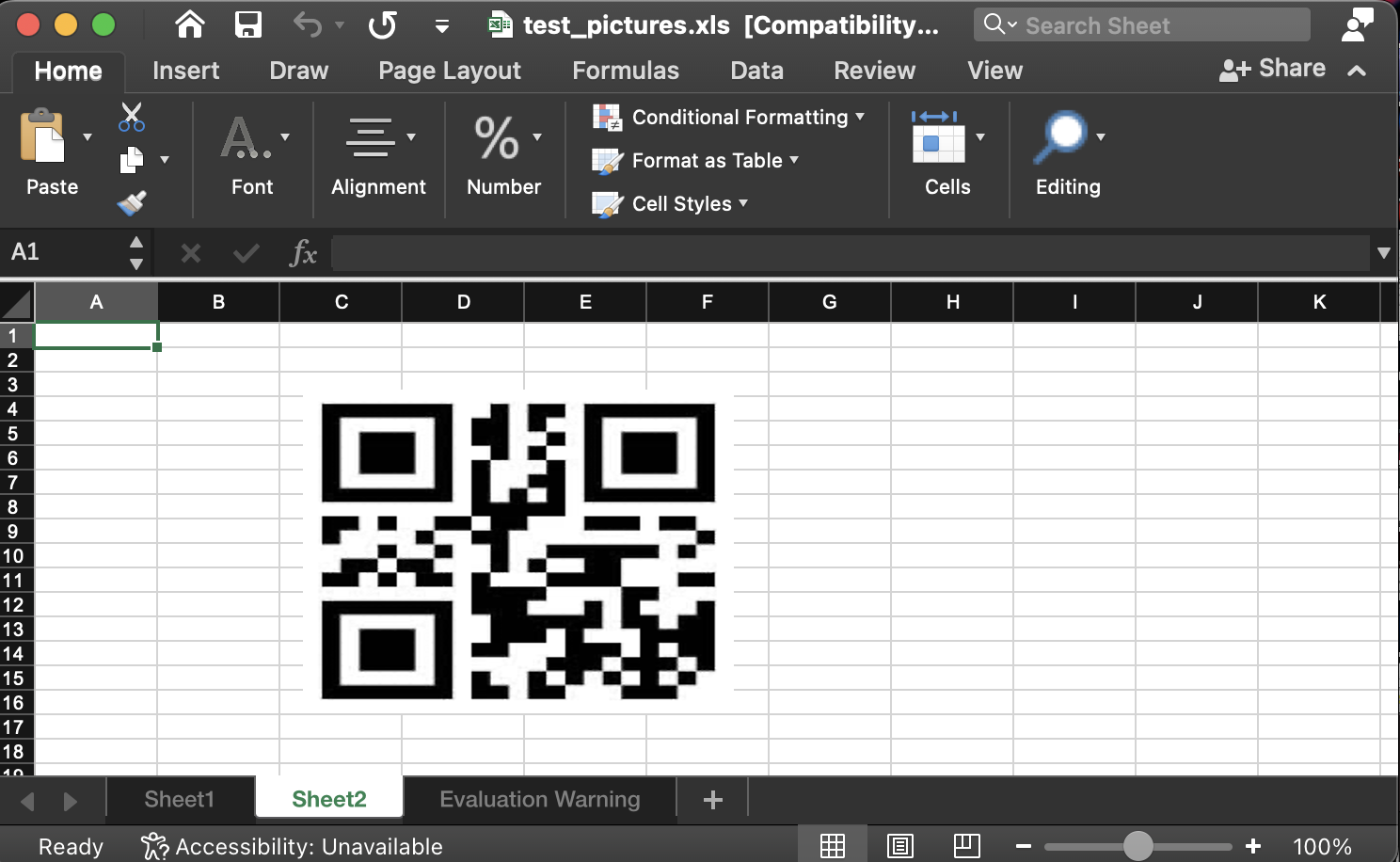Switch to Page Break Preview view

point(966,846)
